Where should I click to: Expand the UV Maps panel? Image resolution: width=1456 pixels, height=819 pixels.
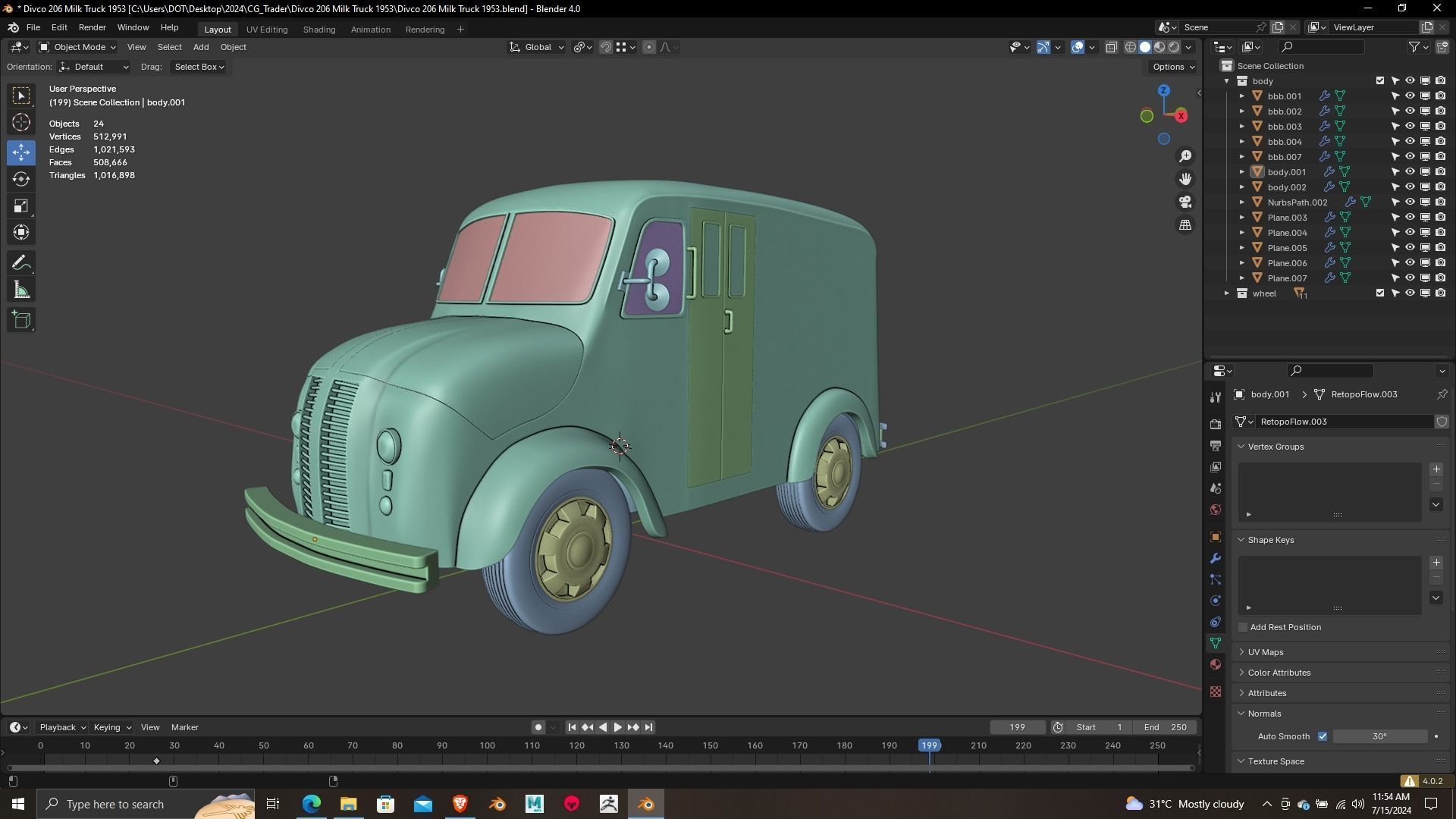click(1265, 652)
